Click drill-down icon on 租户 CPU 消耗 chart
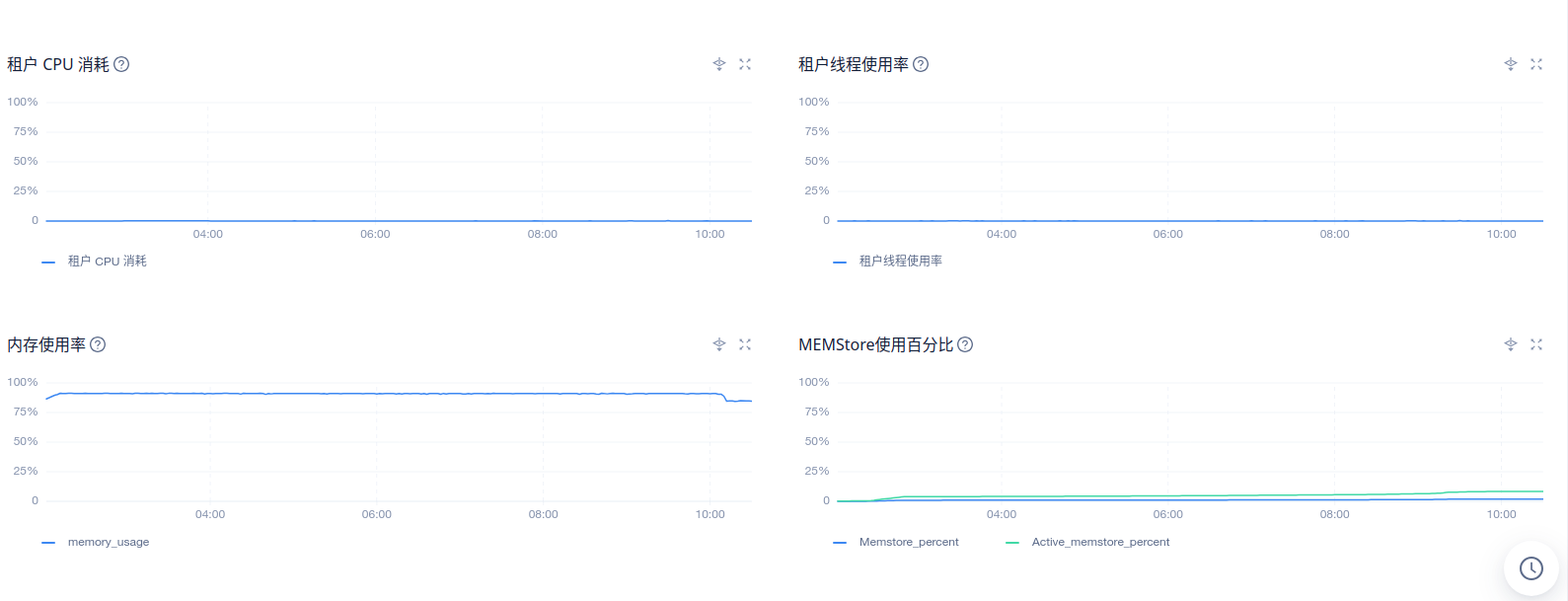The height and width of the screenshot is (601, 1568). click(x=719, y=64)
